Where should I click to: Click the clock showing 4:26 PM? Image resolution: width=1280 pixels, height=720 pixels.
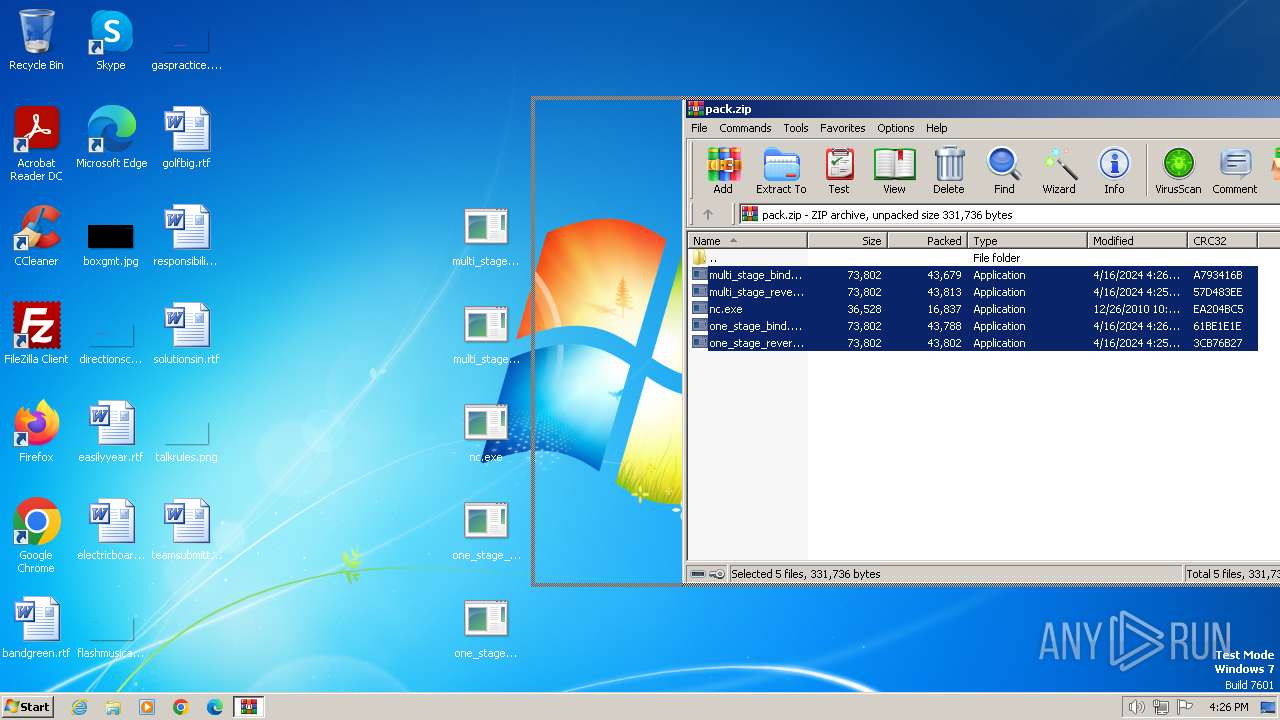coord(1228,707)
